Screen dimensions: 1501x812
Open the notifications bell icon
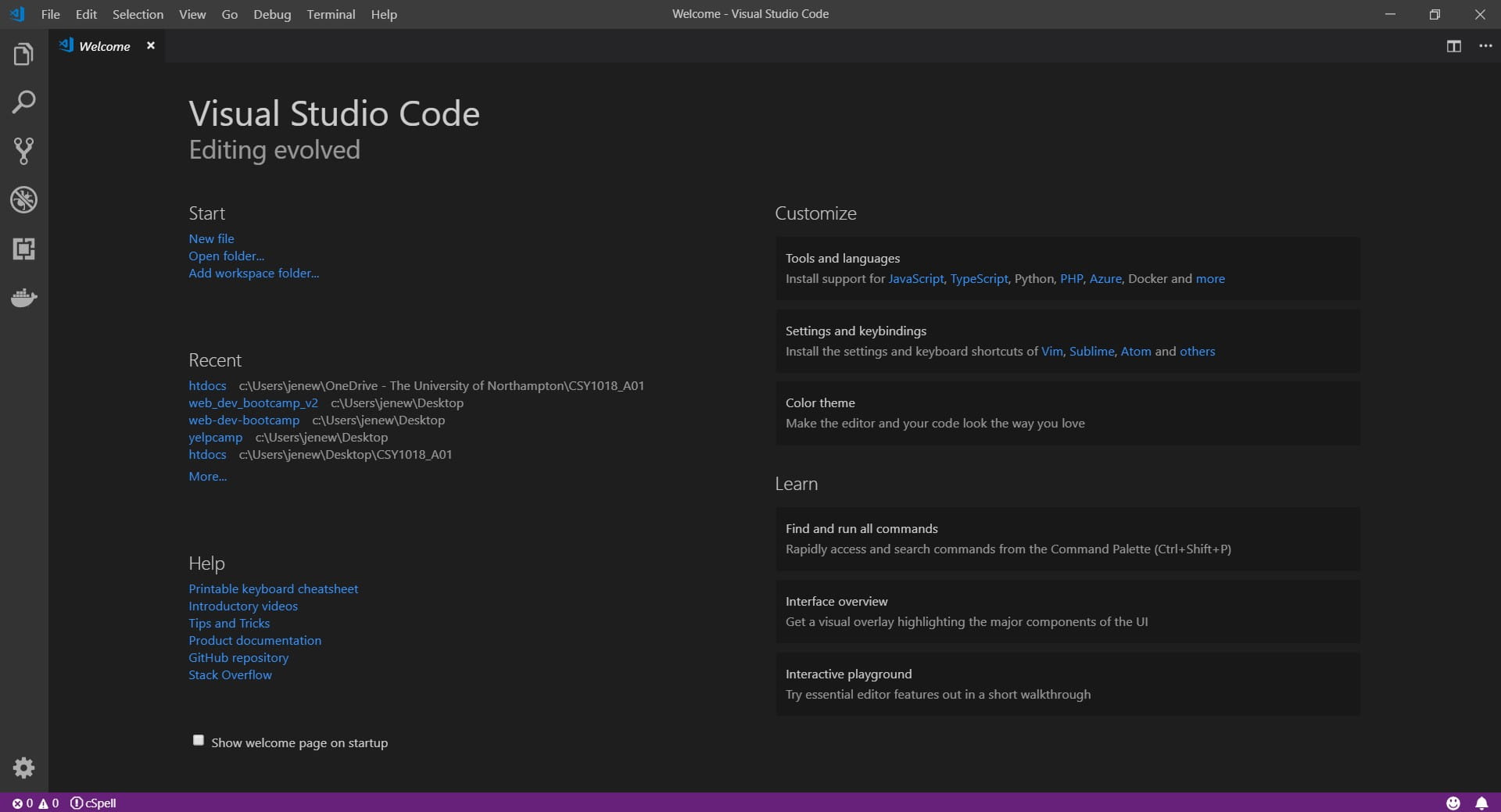(x=1481, y=803)
